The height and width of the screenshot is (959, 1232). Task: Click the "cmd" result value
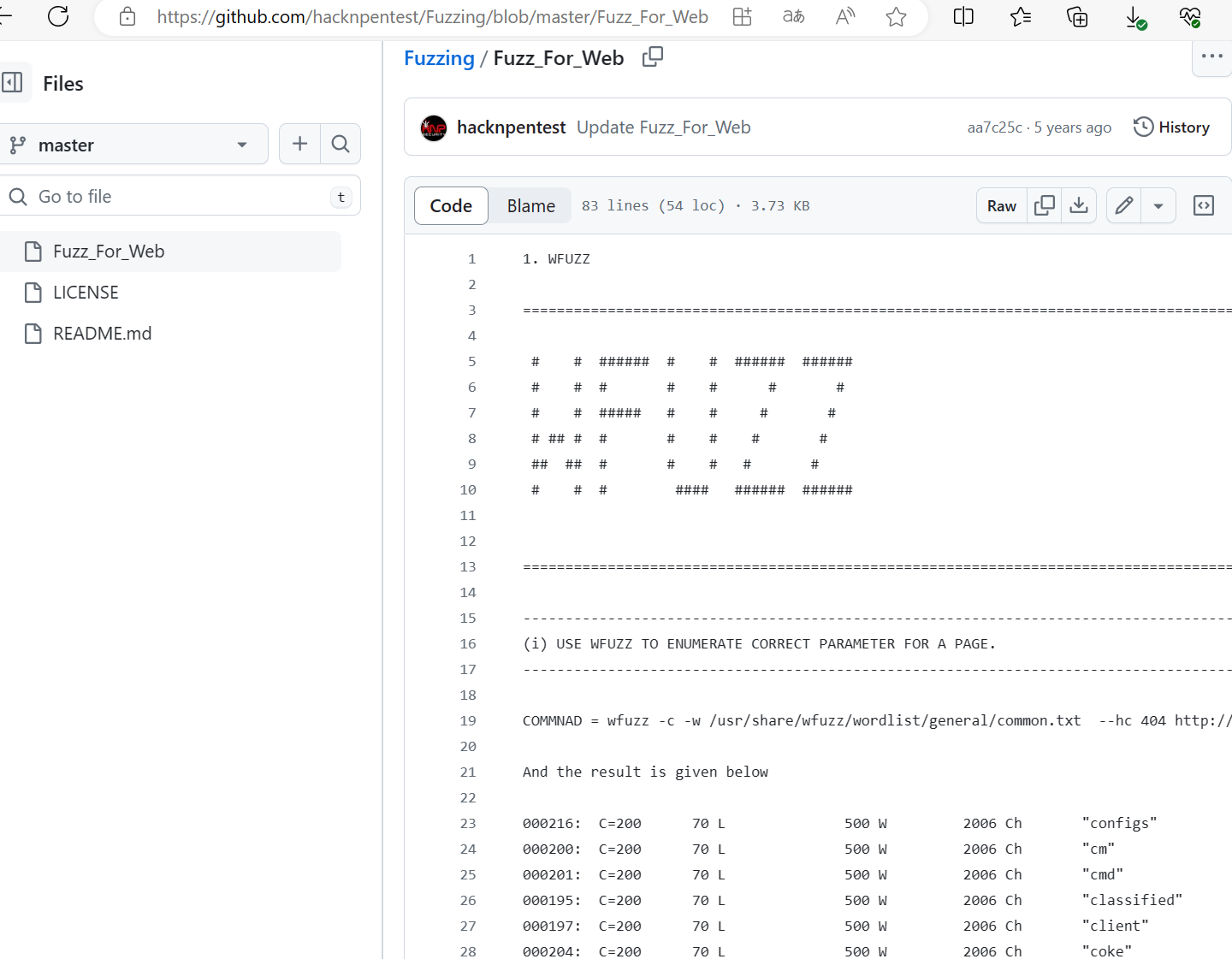1102,874
